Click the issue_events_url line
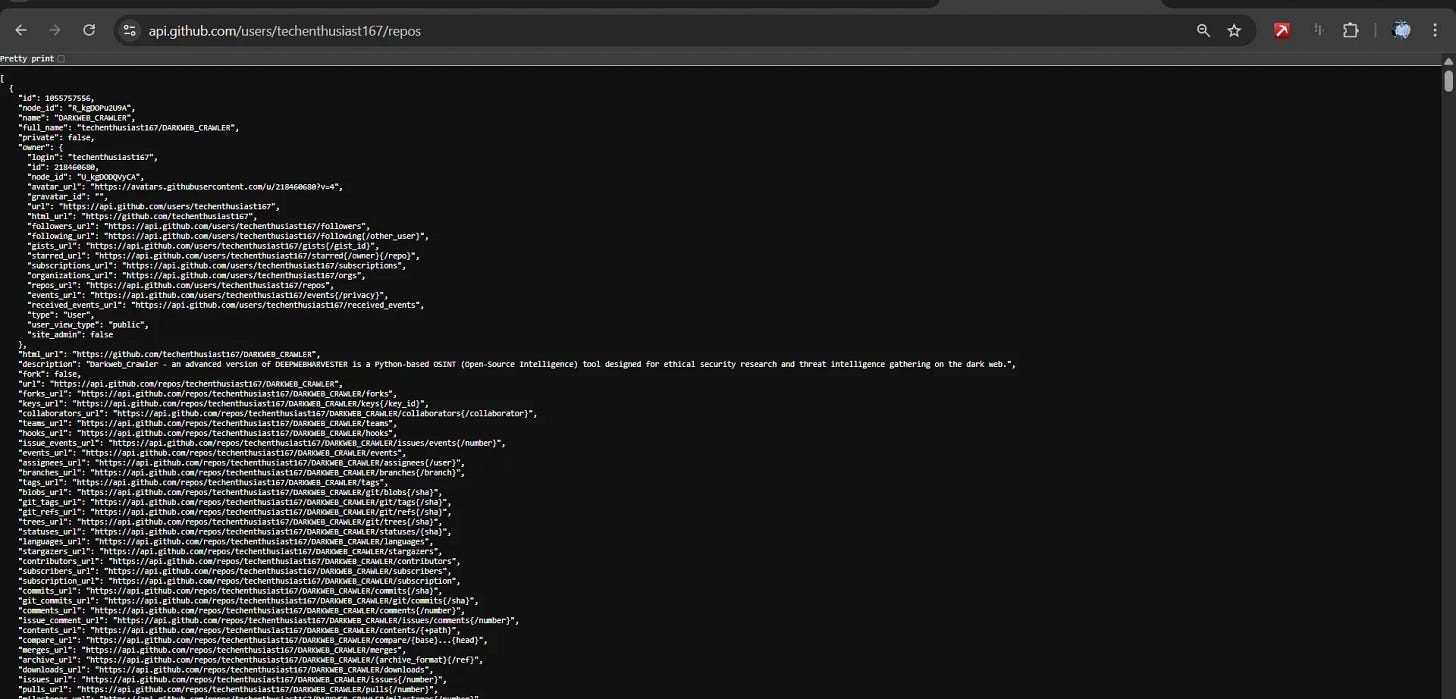 pos(262,443)
